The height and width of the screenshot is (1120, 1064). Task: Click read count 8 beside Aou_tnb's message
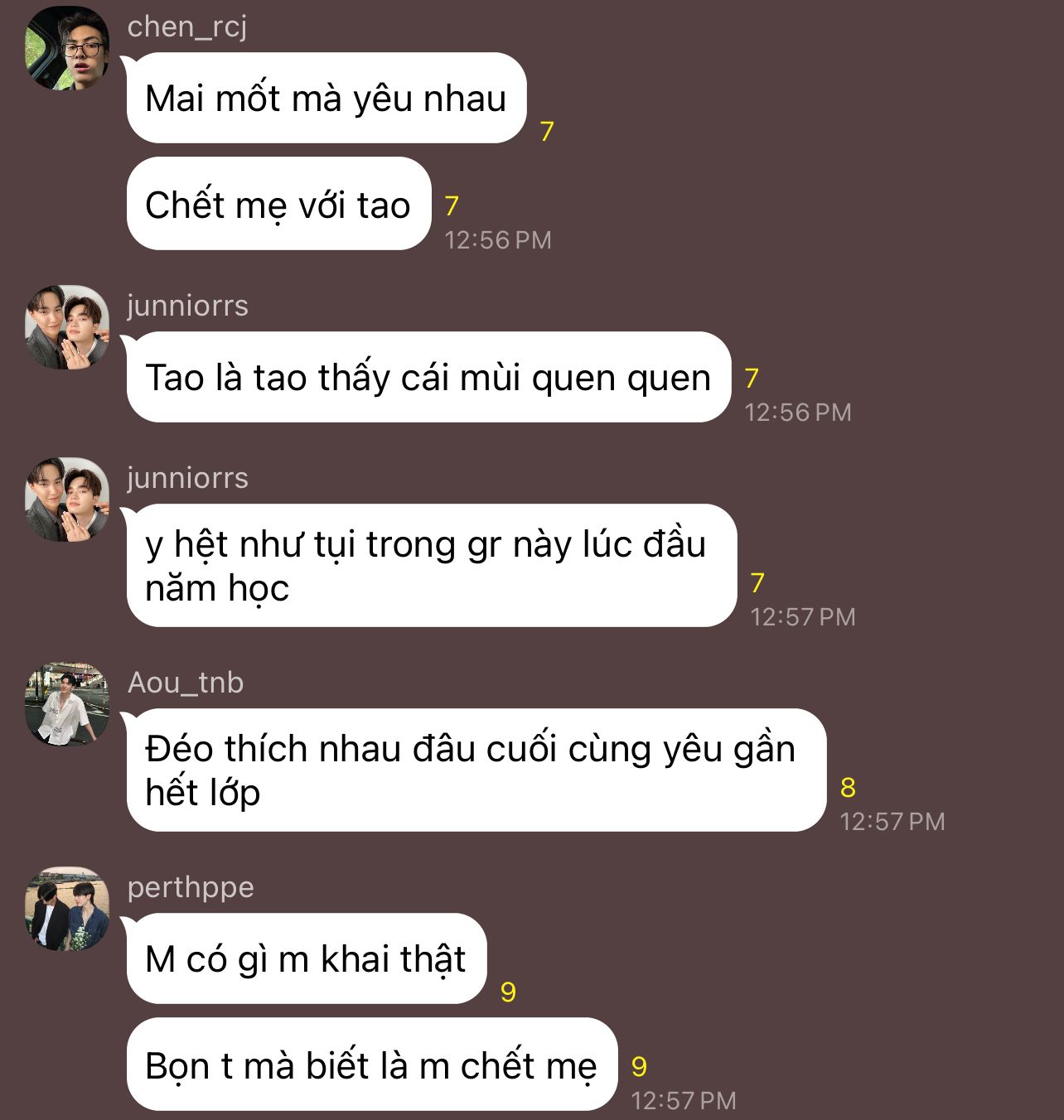pyautogui.click(x=848, y=788)
